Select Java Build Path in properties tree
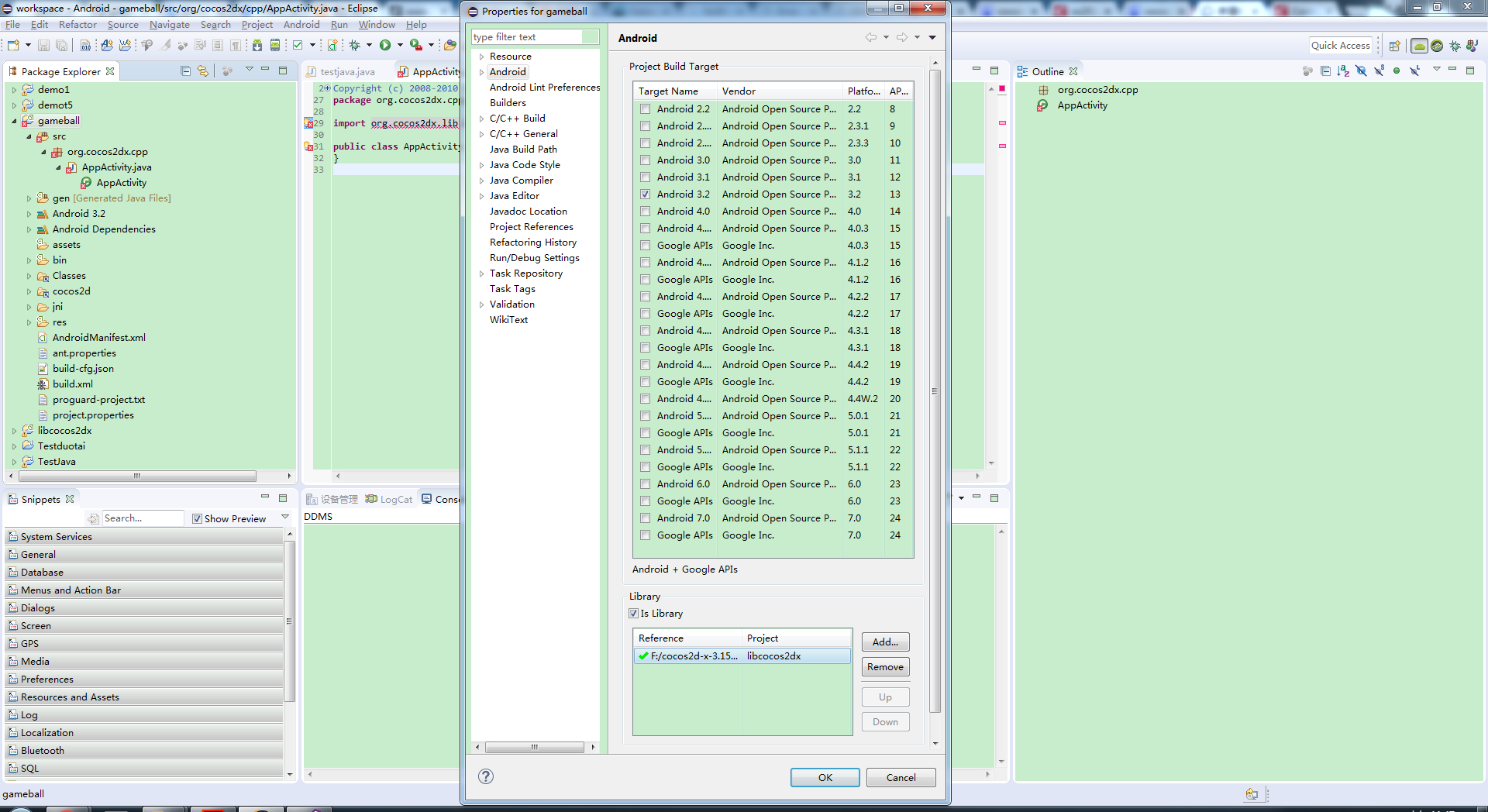This screenshot has height=812, width=1488. coord(523,150)
